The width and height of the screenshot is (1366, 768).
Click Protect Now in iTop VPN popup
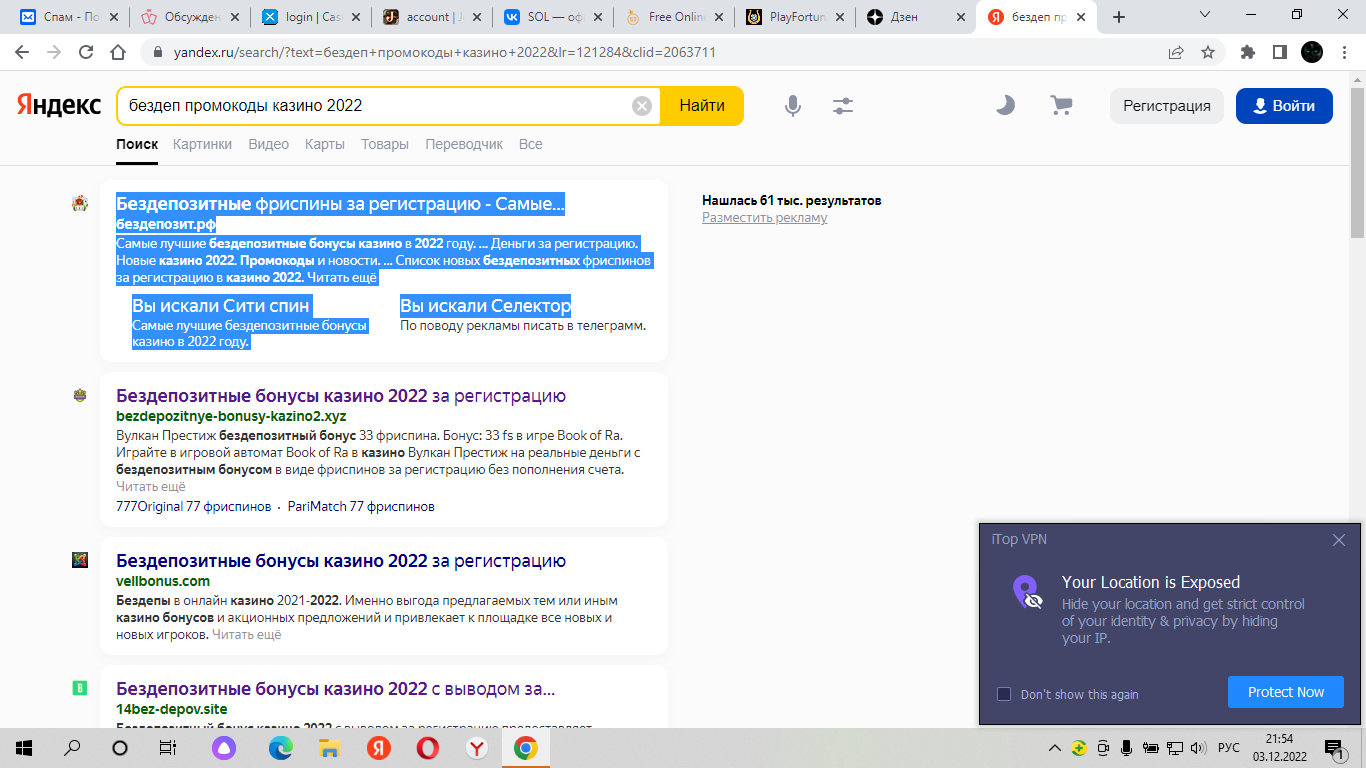pyautogui.click(x=1285, y=692)
